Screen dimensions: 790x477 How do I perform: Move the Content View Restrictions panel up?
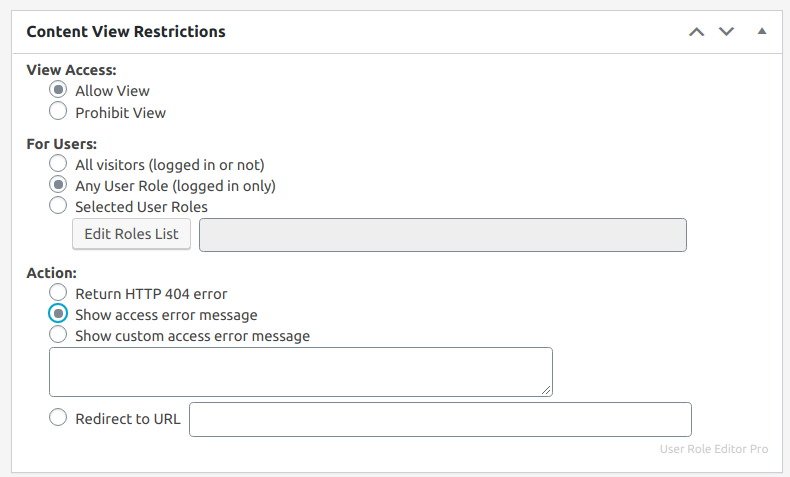(x=696, y=32)
